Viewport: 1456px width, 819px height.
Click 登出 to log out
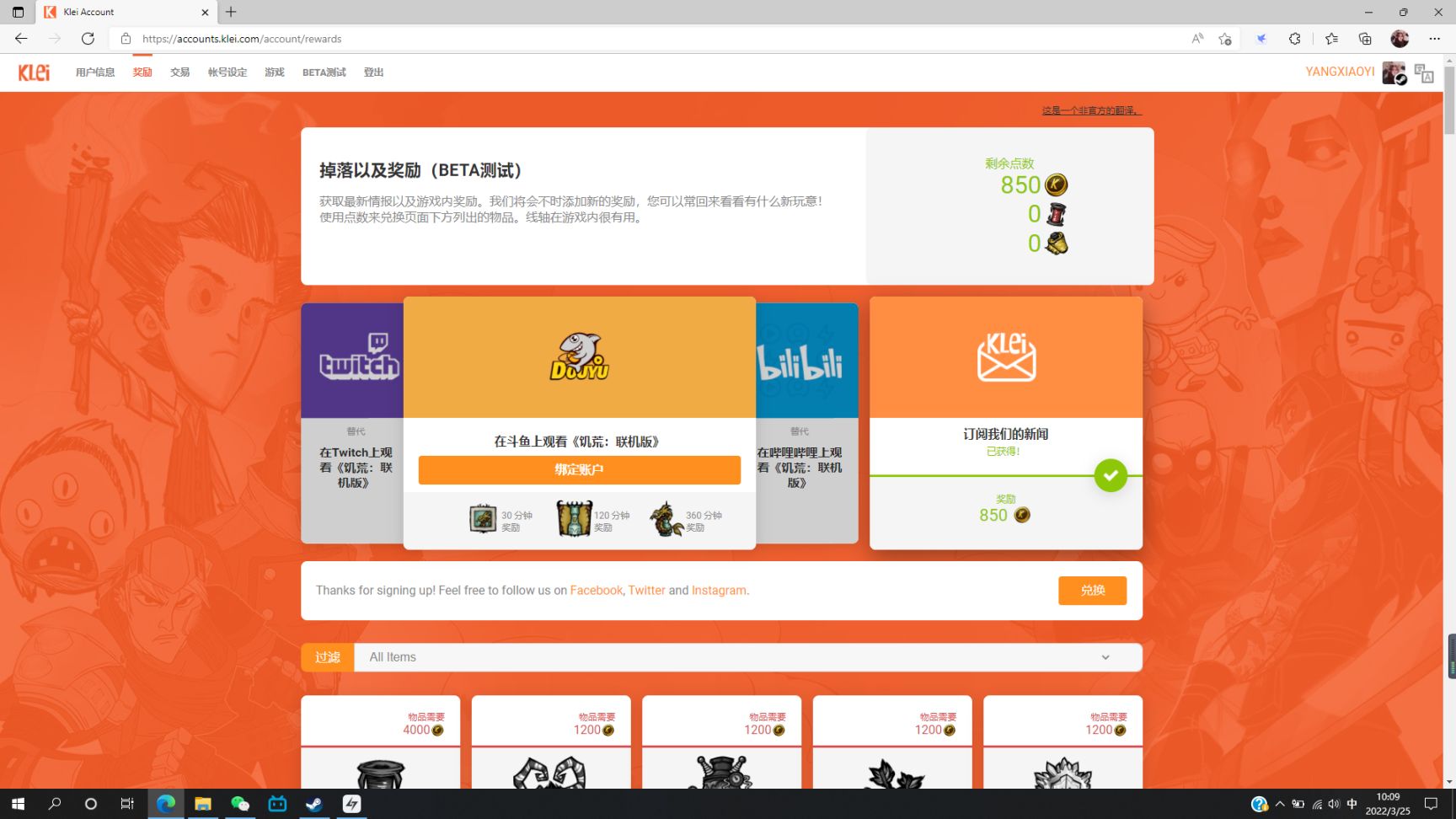tap(373, 72)
